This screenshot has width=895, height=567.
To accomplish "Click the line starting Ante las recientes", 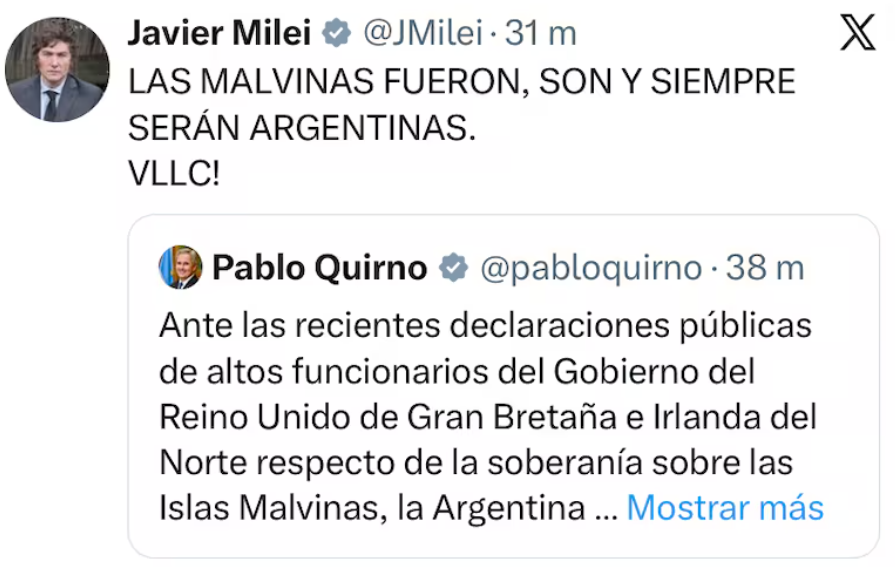I will click(485, 325).
